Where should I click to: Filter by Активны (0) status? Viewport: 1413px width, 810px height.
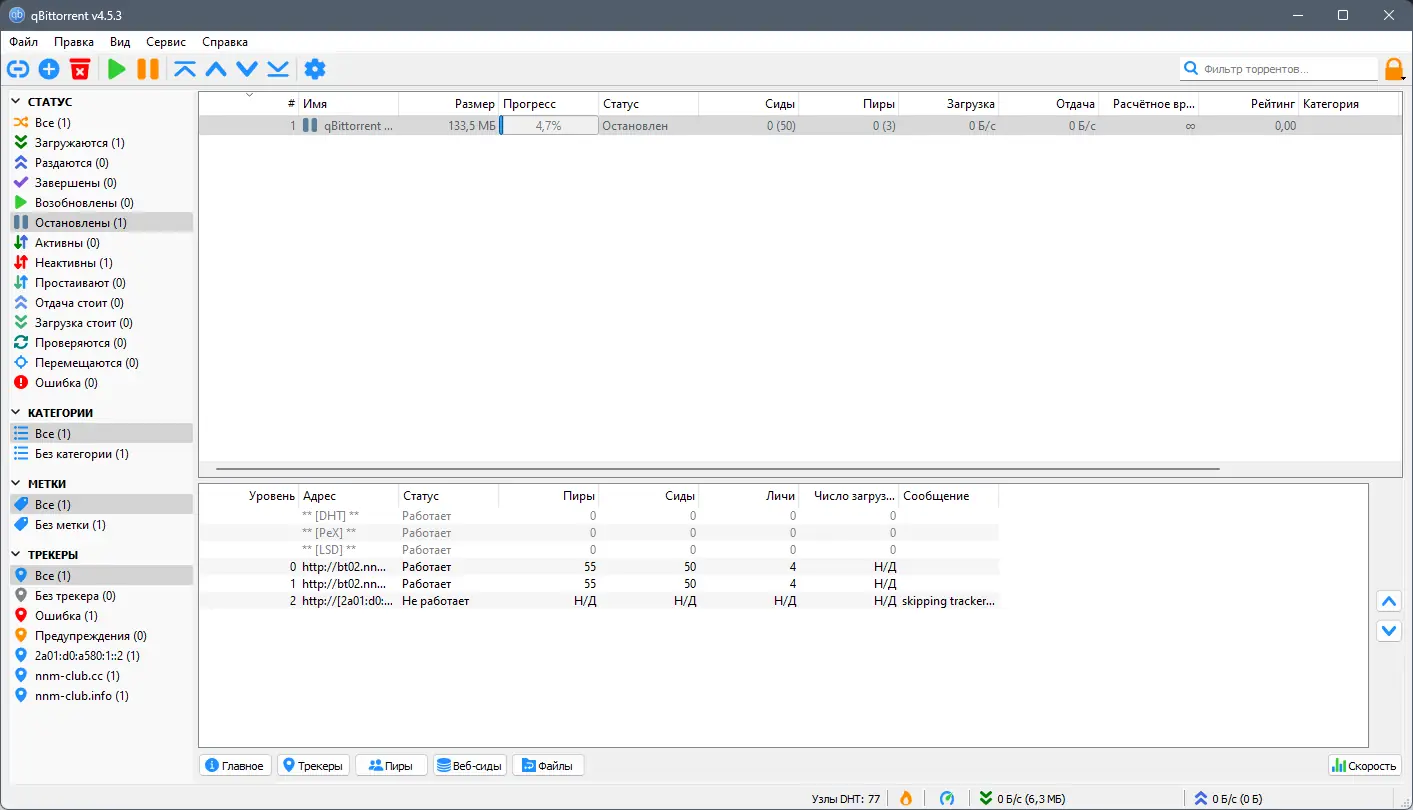101,243
